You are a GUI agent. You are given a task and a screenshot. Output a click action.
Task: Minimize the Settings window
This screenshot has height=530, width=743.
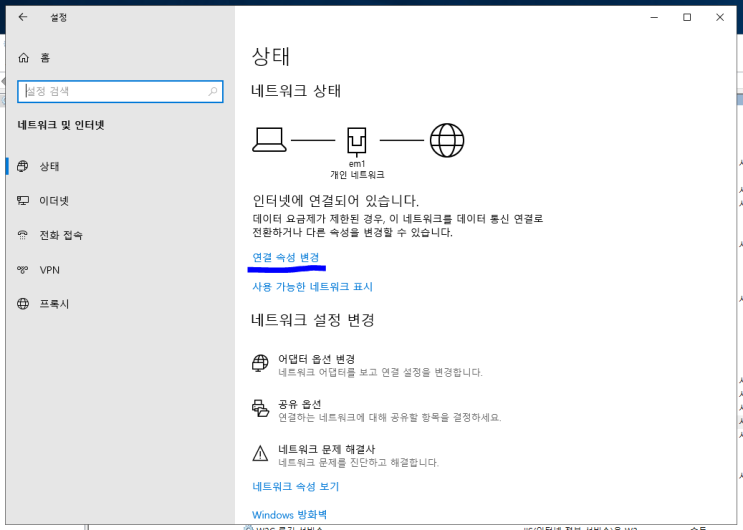click(654, 18)
